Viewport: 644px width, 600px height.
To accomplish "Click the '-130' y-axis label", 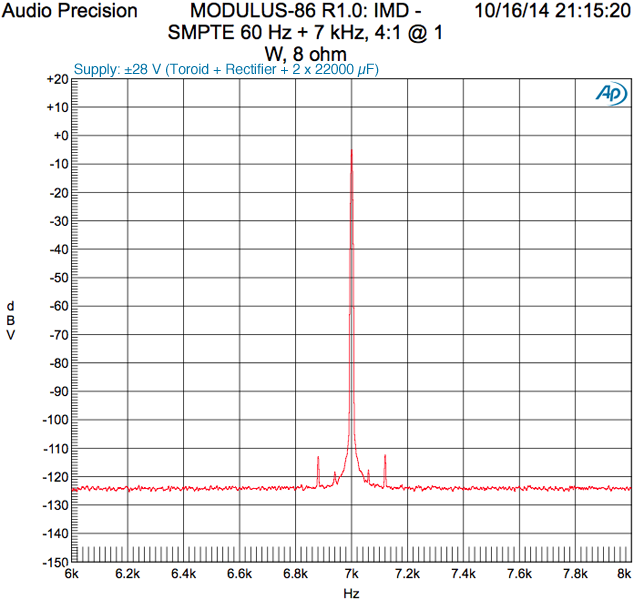I will pyautogui.click(x=55, y=506).
